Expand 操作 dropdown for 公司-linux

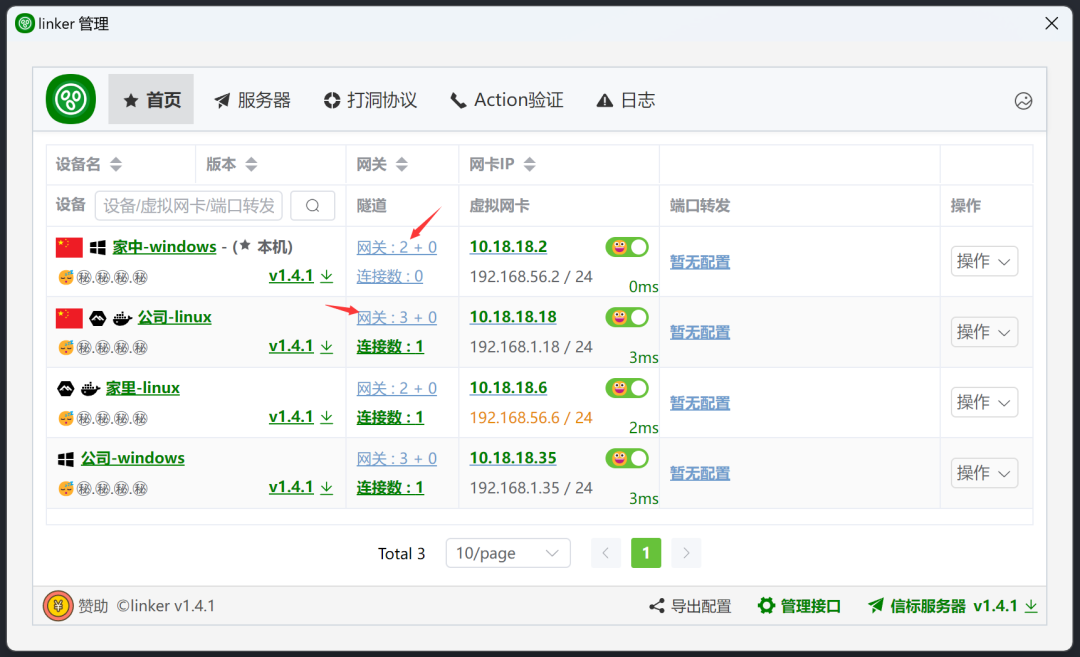point(984,332)
